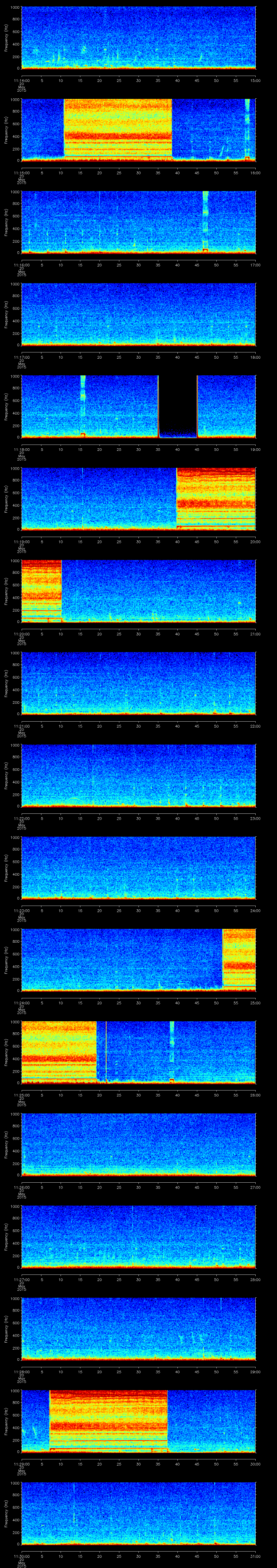This screenshot has width=277, height=1568.
Task: Select the spectrogram panel starting at 11:16:00
Action: (x=139, y=222)
